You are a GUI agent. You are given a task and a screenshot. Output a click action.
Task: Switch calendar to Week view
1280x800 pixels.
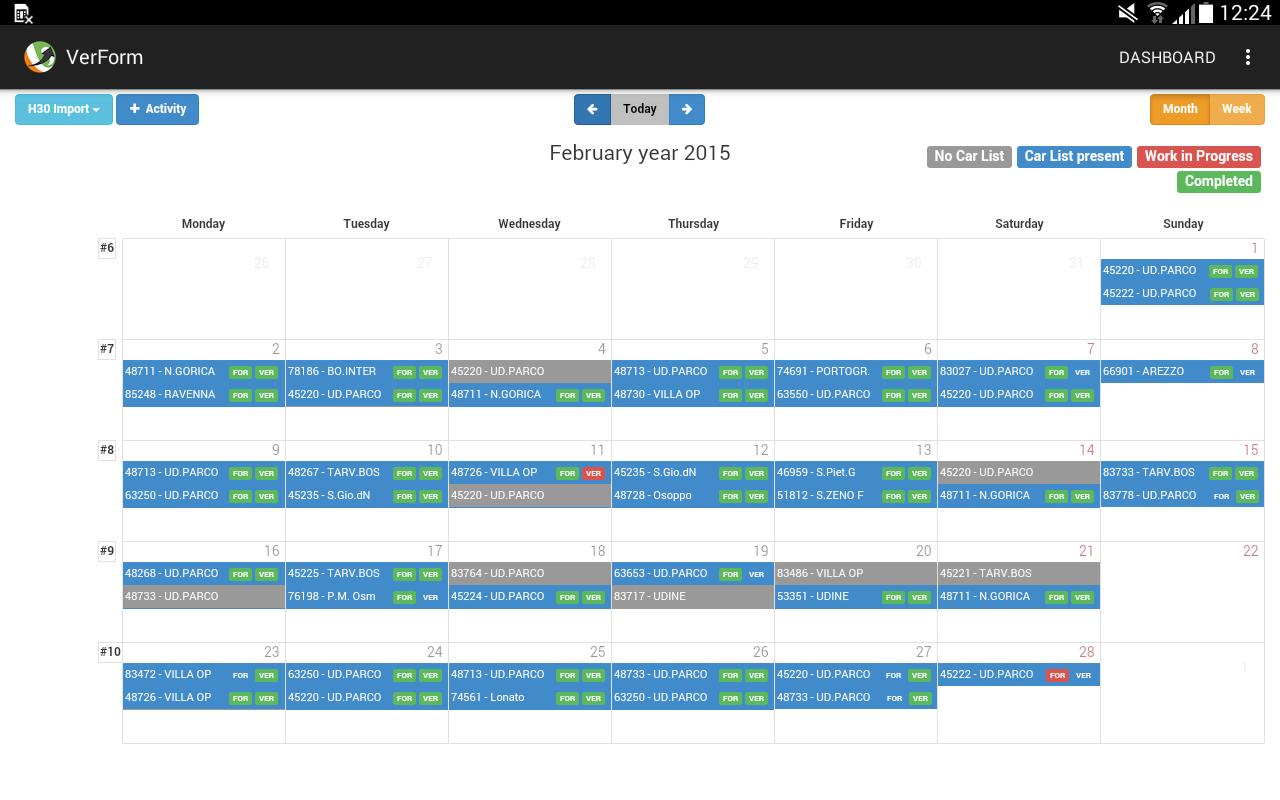coord(1236,109)
